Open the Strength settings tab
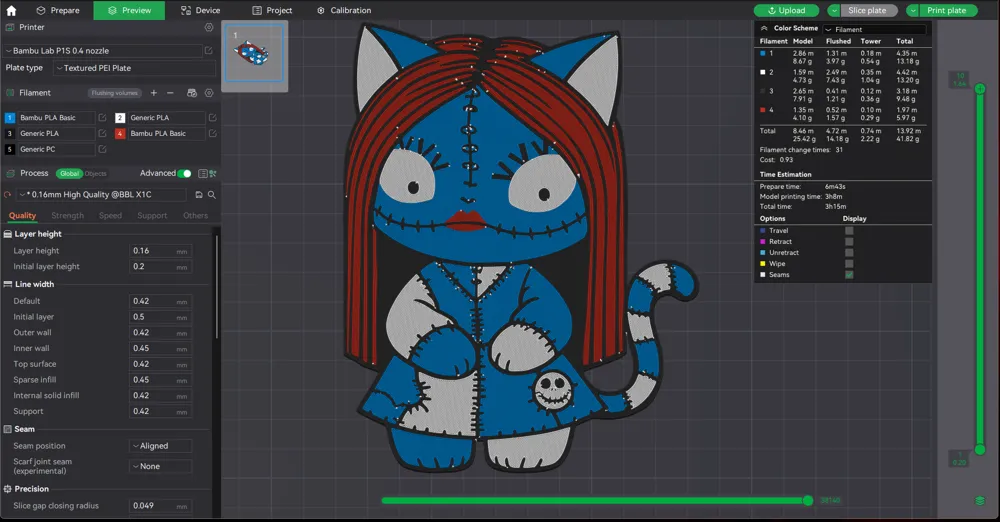The height and width of the screenshot is (522, 1000). 68,216
